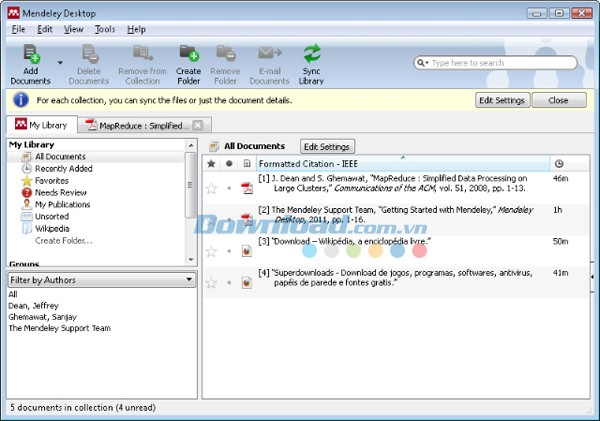Open the Add Documents dropdown arrow
600x421 pixels.
pyautogui.click(x=60, y=62)
